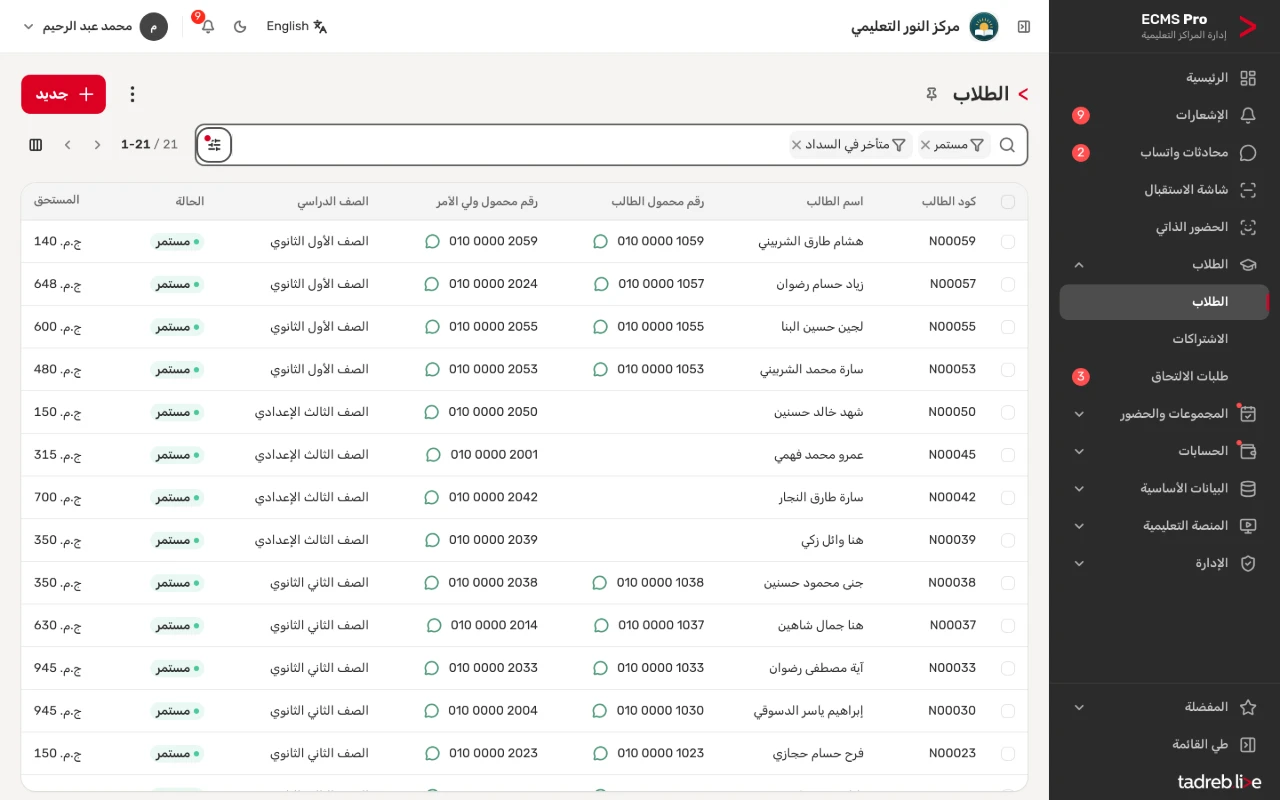Screen dimensions: 1280x800
Task: Open الحضور الذاتي in sidebar
Action: click(1164, 227)
